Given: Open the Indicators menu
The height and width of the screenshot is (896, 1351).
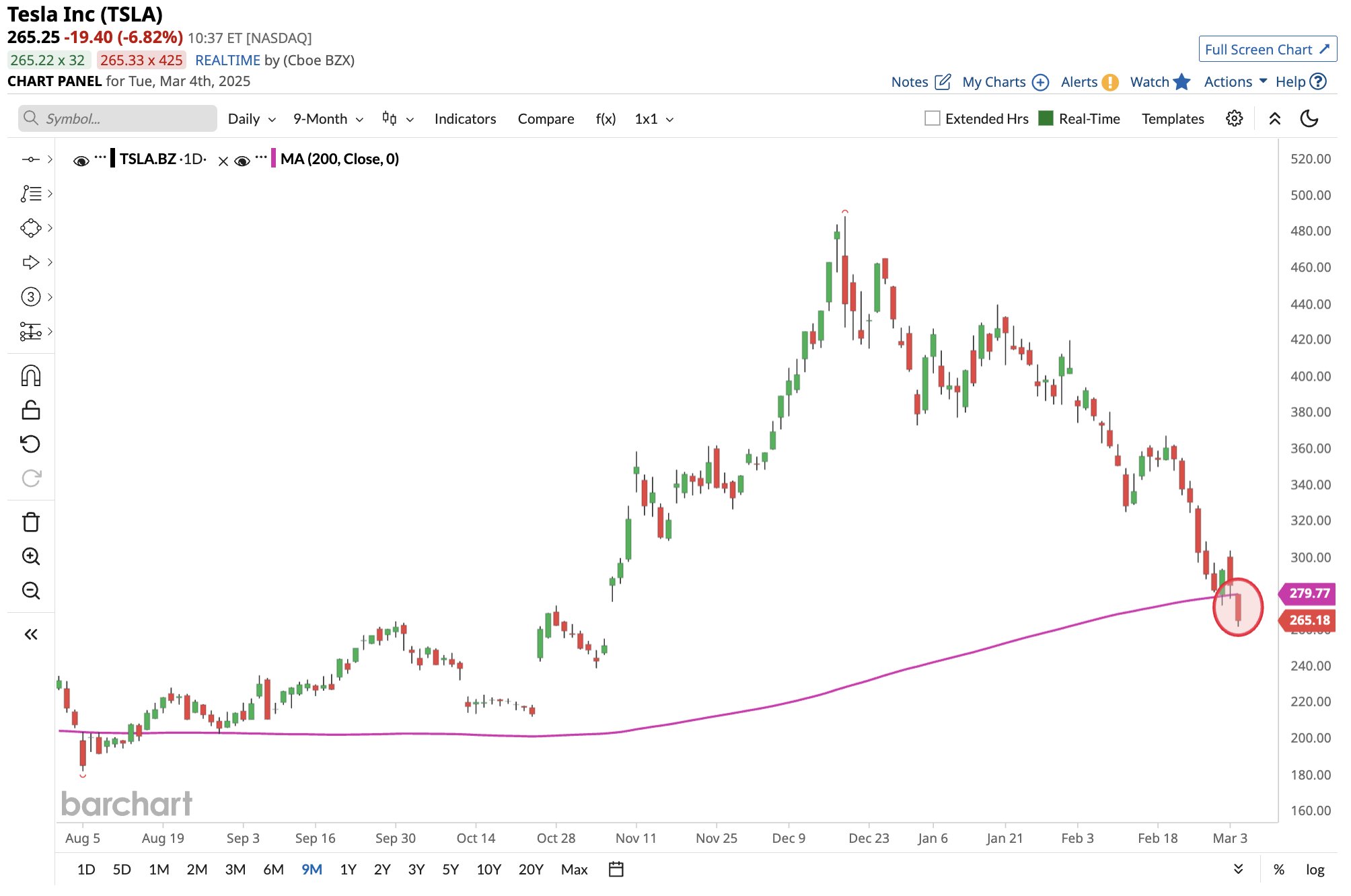Looking at the screenshot, I should point(465,119).
